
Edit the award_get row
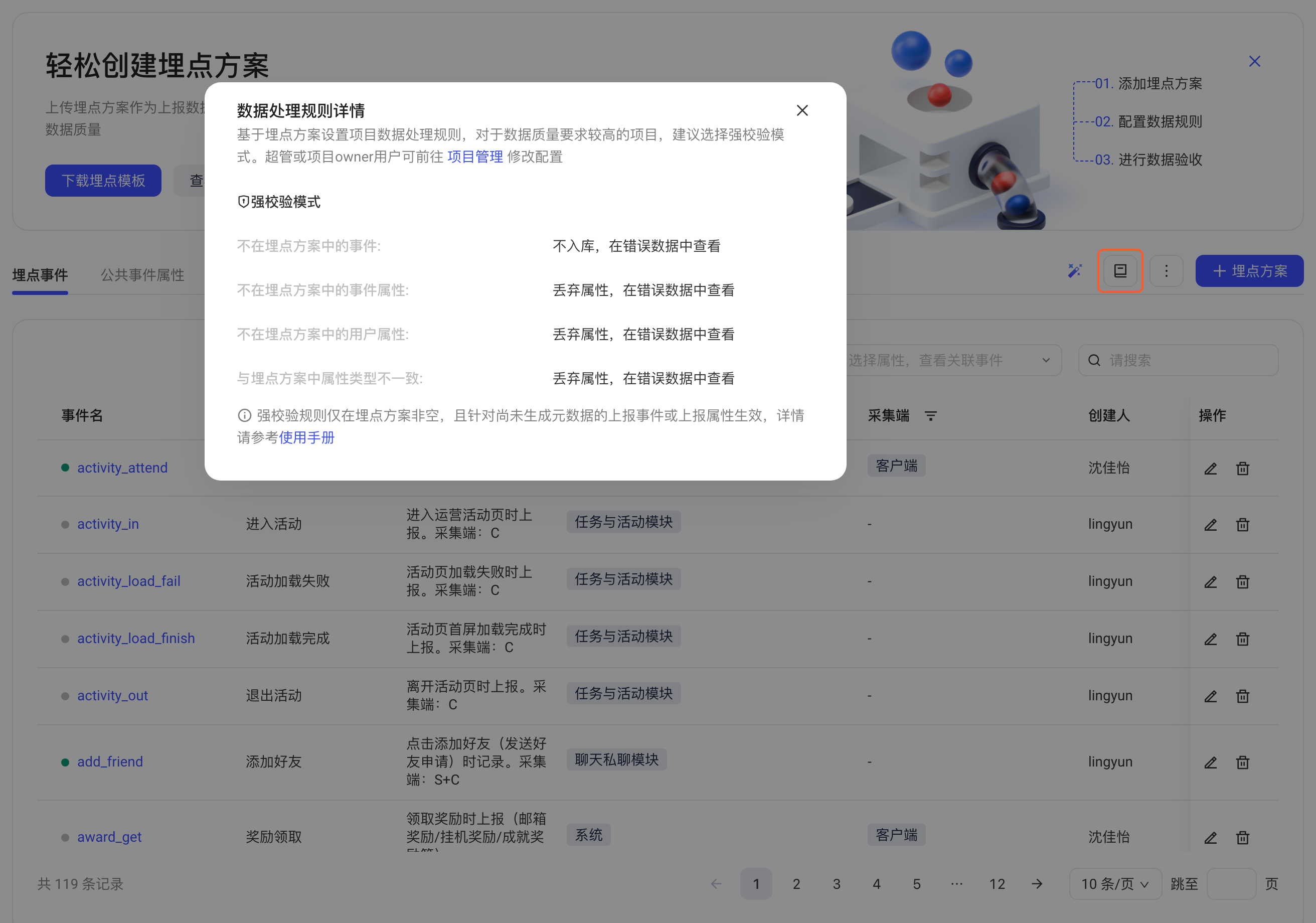[1210, 838]
